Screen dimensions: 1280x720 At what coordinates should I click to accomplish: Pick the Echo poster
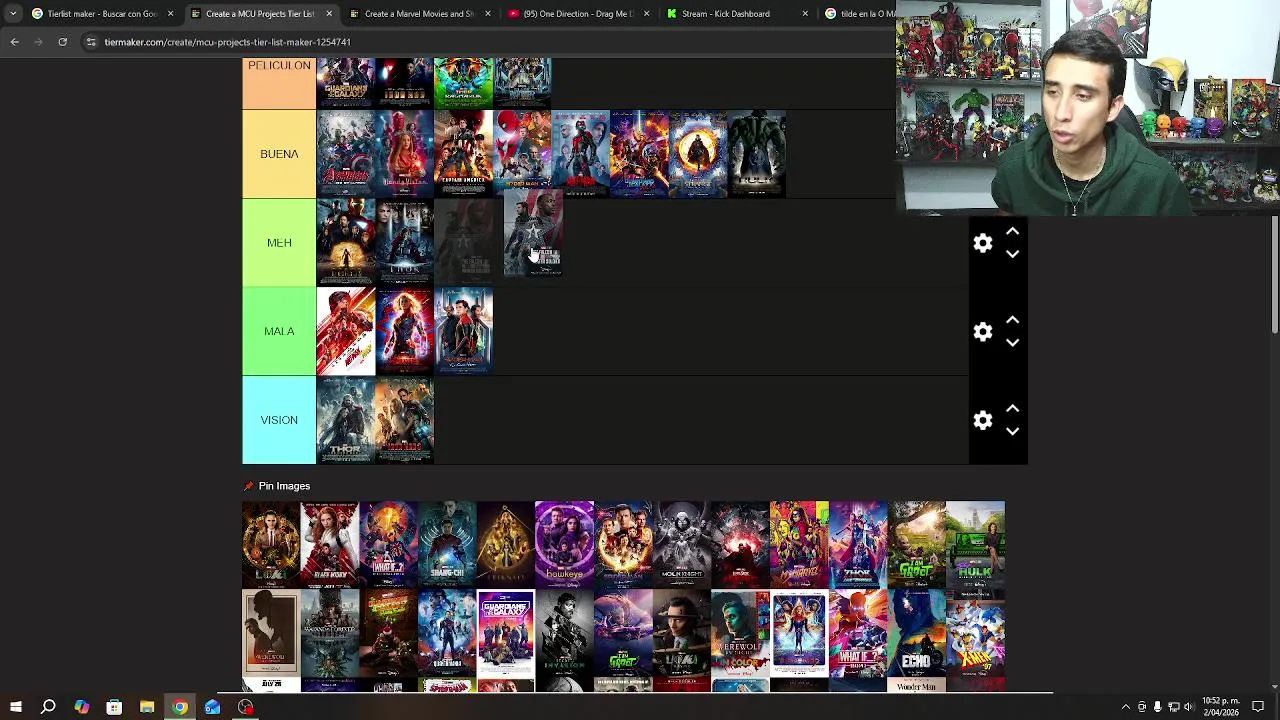pos(917,633)
